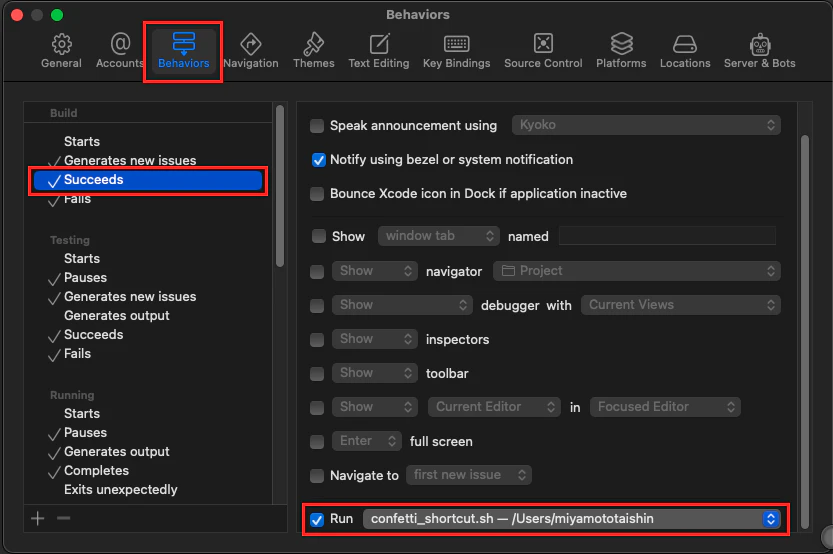Open the Themes preferences pane

(313, 51)
